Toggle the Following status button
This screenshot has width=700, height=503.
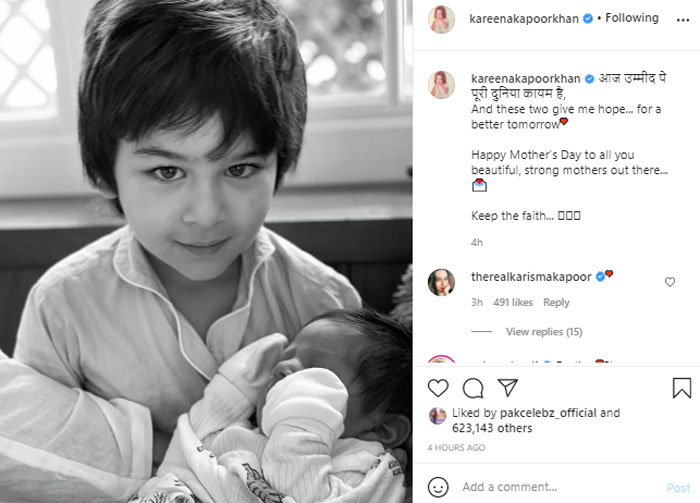click(x=632, y=18)
